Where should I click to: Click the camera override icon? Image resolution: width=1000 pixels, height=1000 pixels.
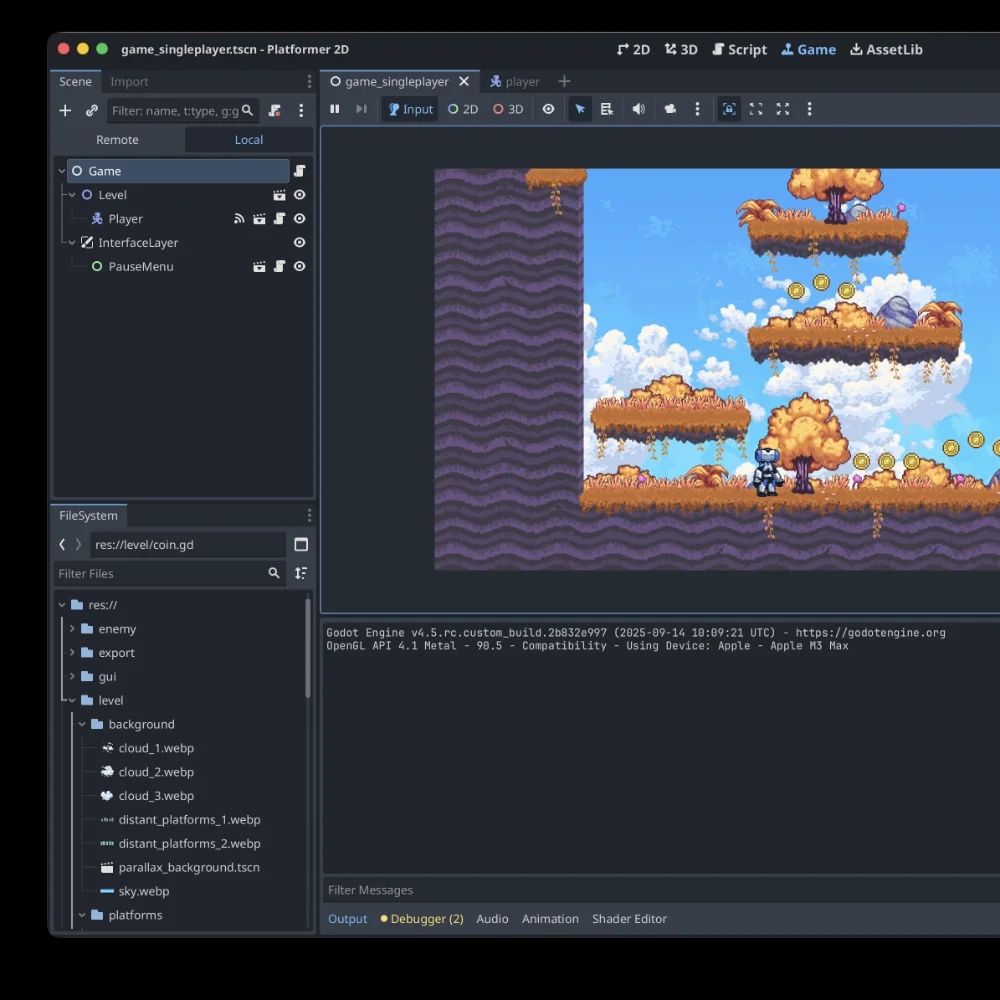(670, 109)
